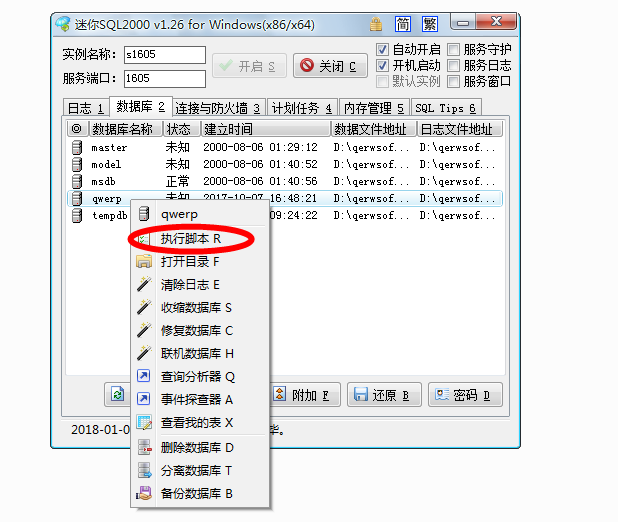Choose 打开目录 F from context menu
Screen dimensions: 618x522
pyautogui.click(x=200, y=262)
